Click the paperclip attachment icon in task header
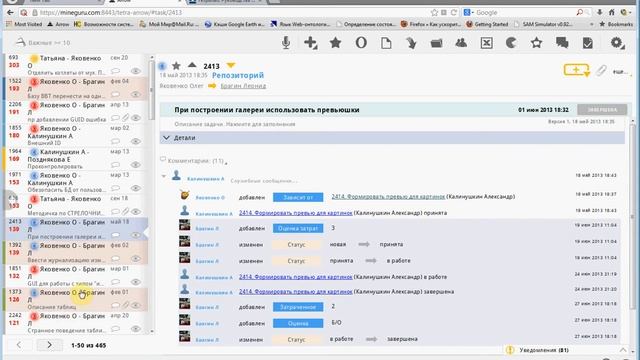This screenshot has height=360, width=640. coord(601,71)
